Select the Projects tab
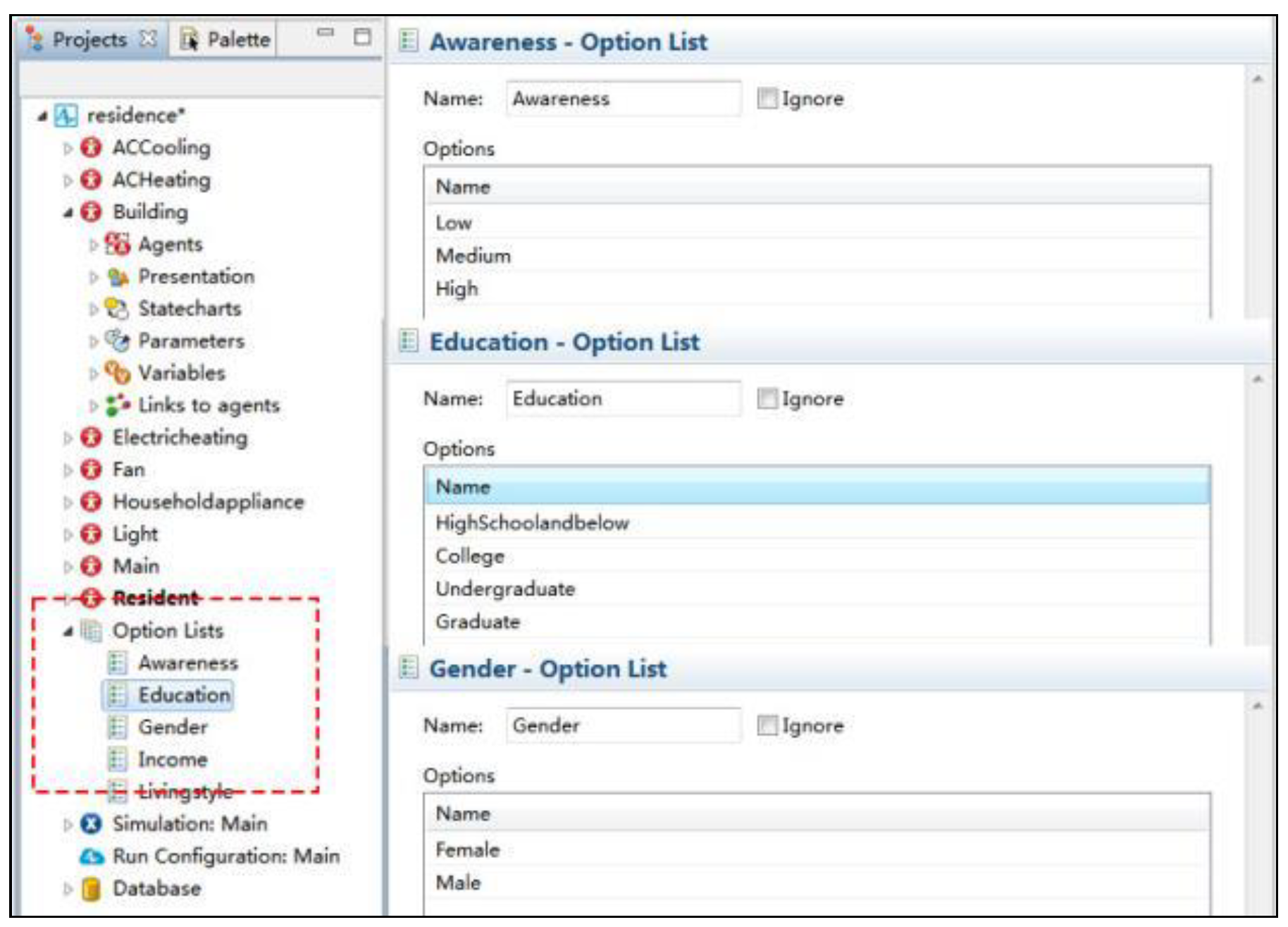The height and width of the screenshot is (927, 1288). point(89,39)
